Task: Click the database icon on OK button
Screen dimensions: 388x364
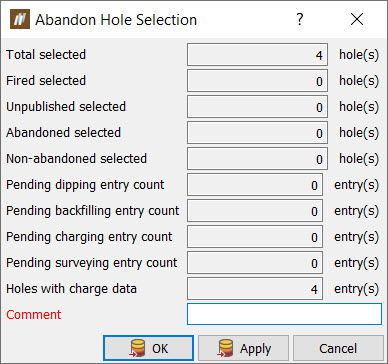Action: tap(138, 349)
